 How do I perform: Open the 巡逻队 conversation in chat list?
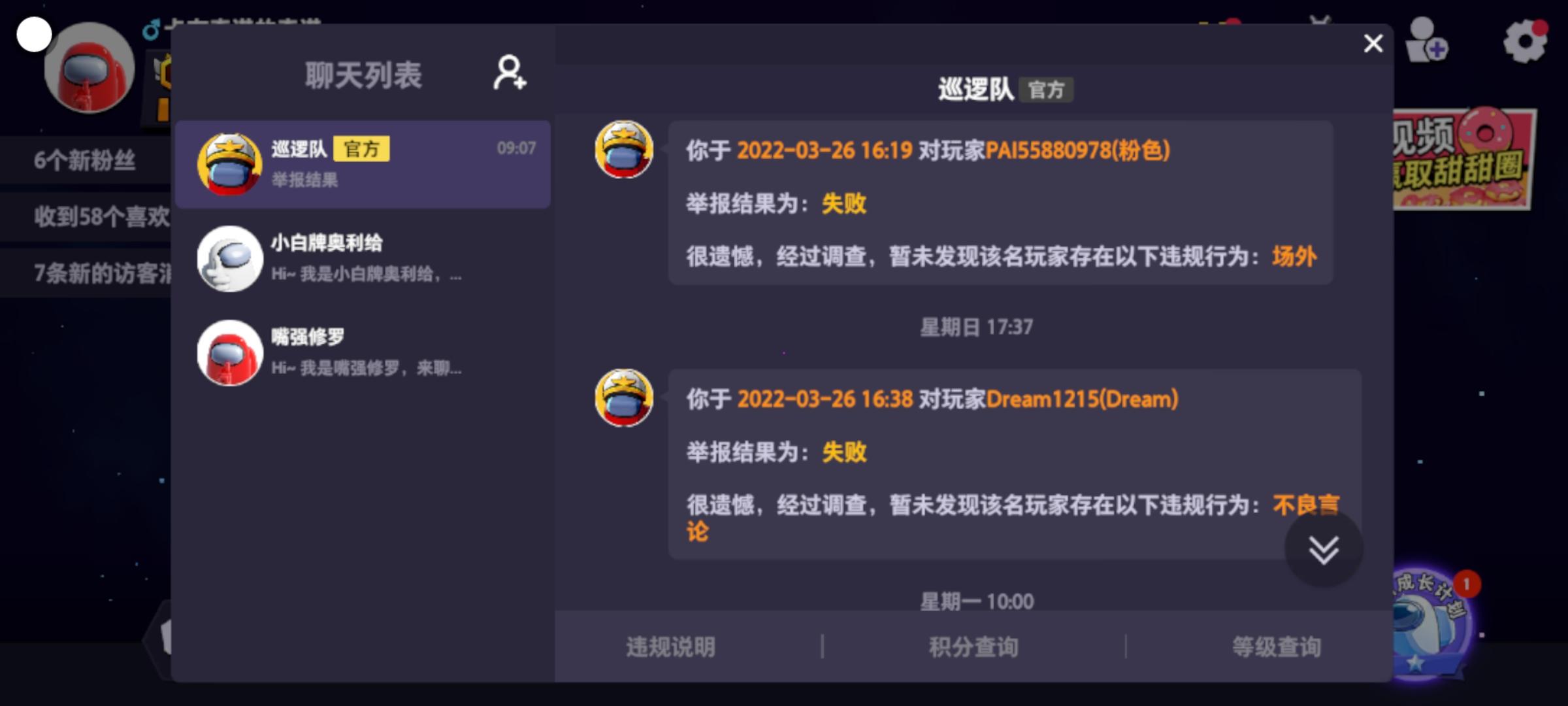point(363,164)
